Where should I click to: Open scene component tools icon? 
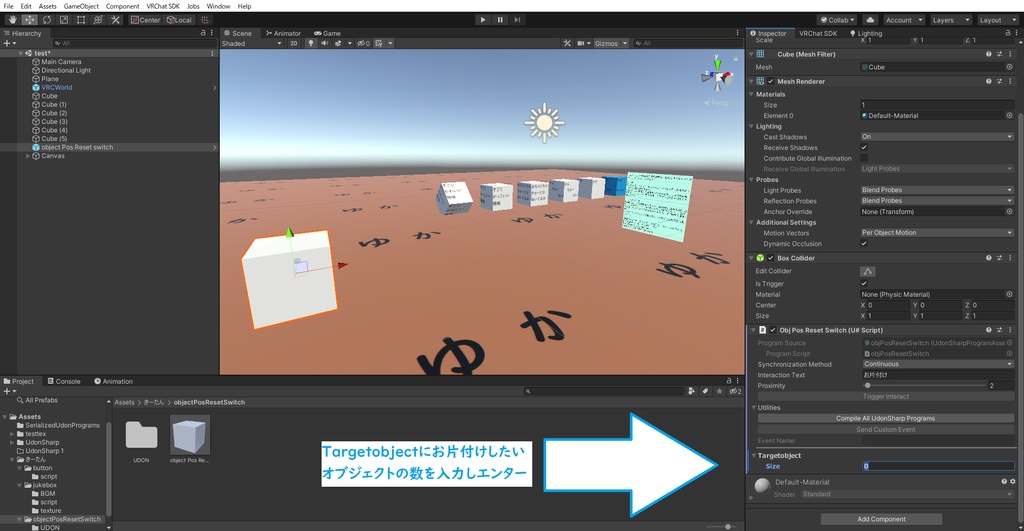point(567,43)
